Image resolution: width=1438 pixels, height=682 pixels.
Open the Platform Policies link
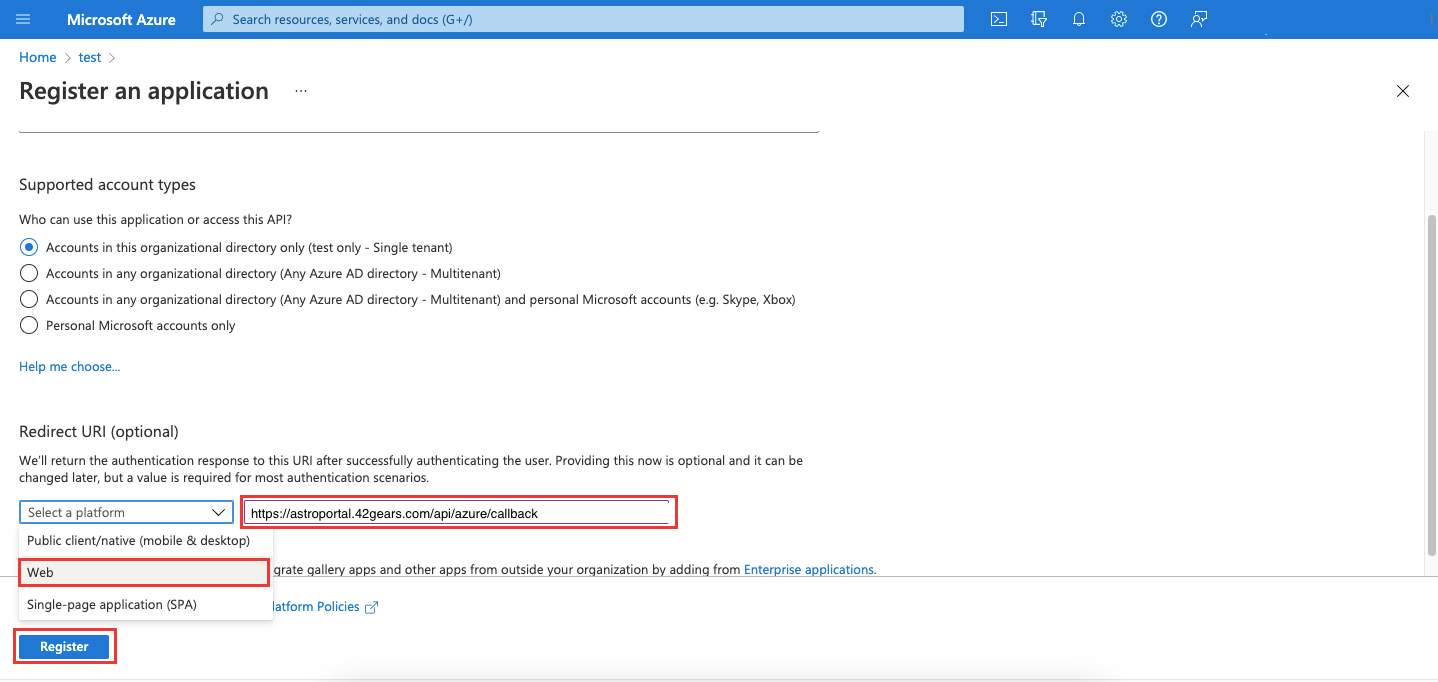(x=316, y=607)
